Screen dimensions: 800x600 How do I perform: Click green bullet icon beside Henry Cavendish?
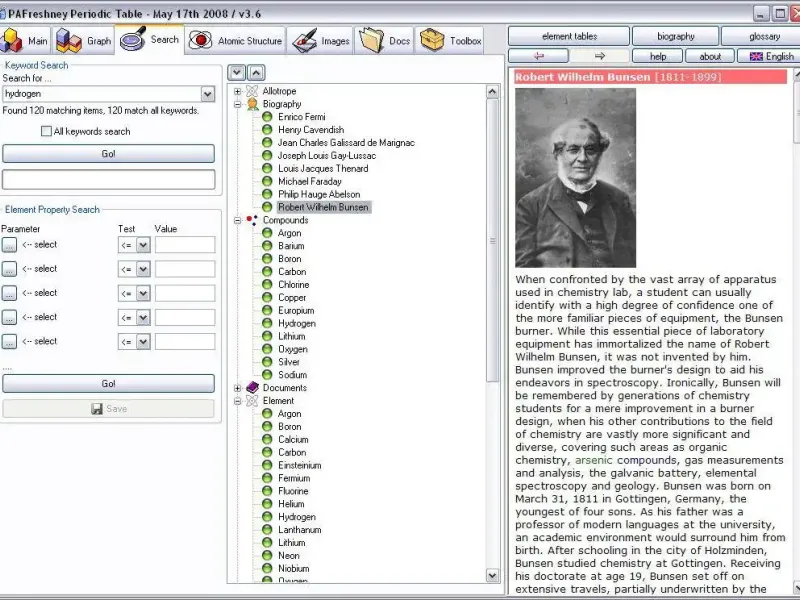[267, 130]
